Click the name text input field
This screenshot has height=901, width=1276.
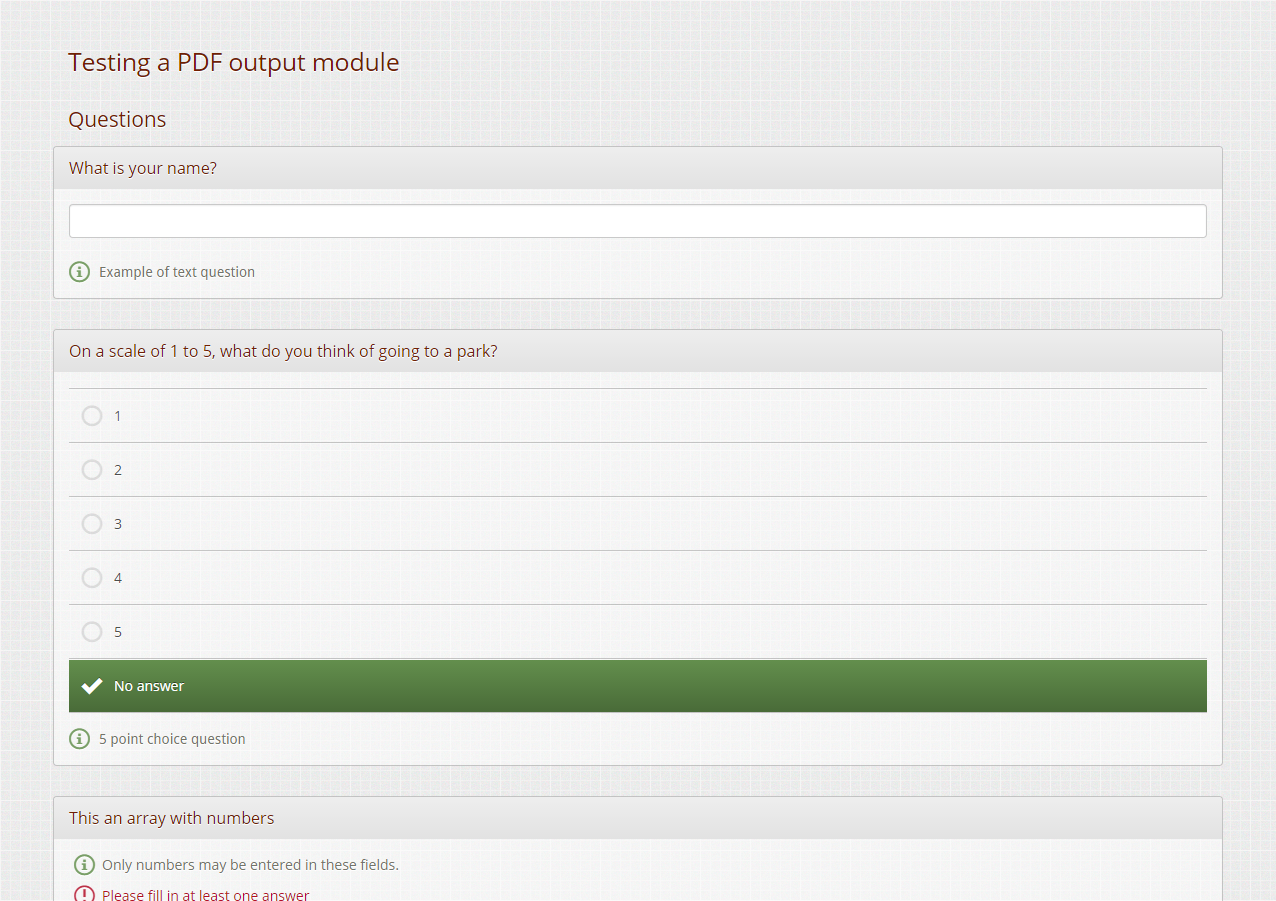coord(637,221)
